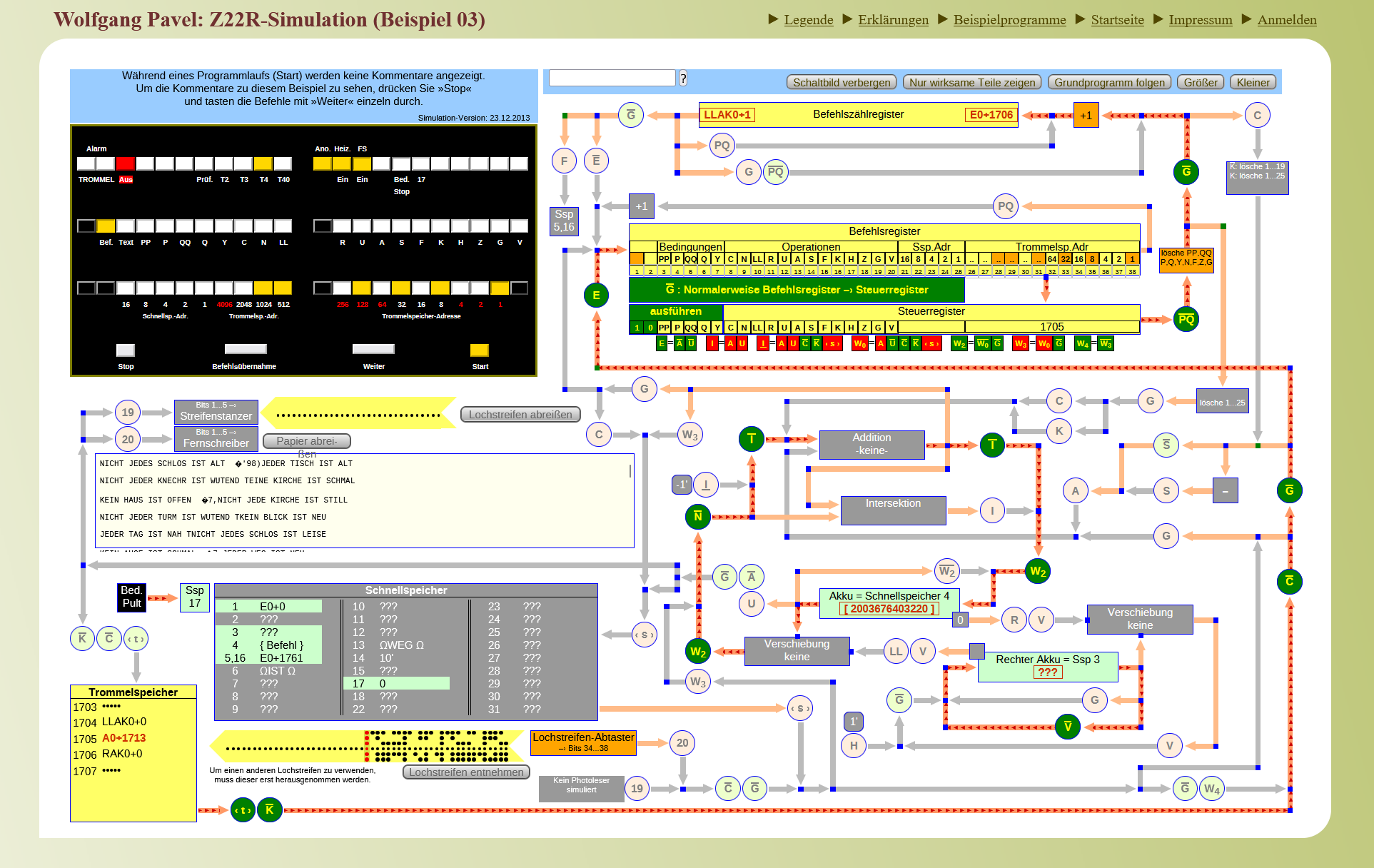1374x868 pixels.
Task: Click the U circle near the Akku
Action: click(751, 604)
